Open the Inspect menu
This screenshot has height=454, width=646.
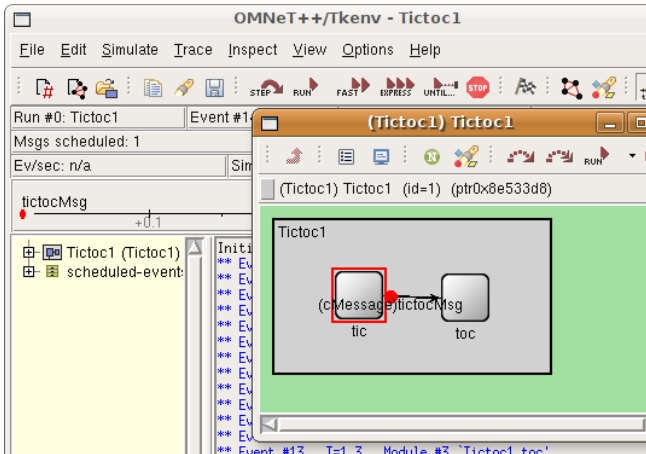pyautogui.click(x=253, y=50)
